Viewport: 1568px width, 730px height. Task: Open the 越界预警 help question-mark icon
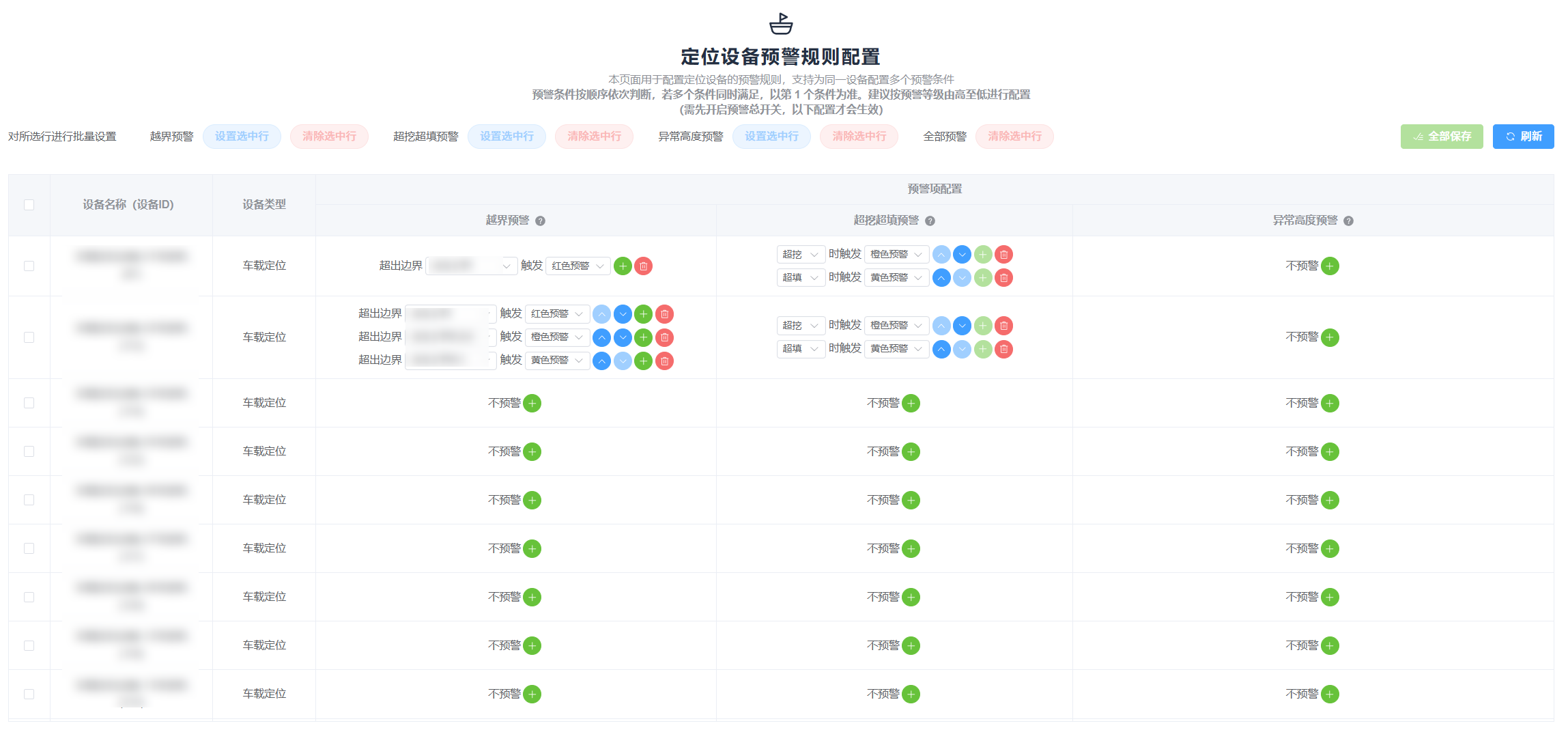[539, 221]
